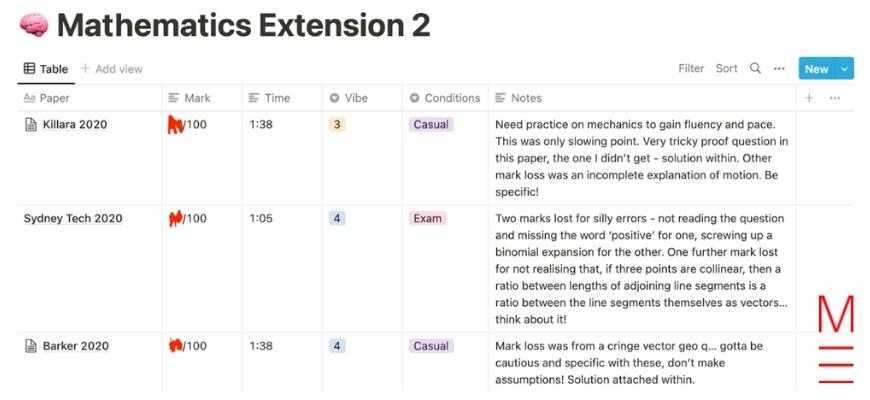
Task: Select the pink Exam tag
Action: coord(427,218)
